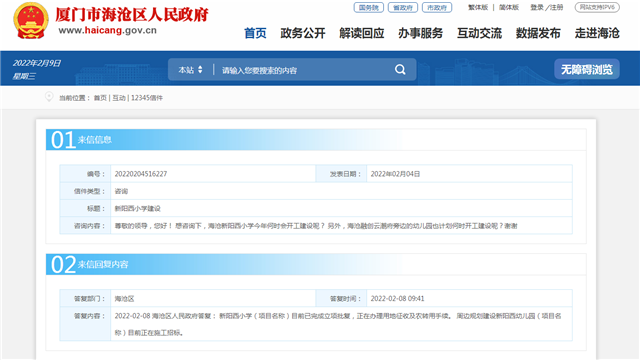Click 互动 in the breadcrumb
Screen dimensions: 640x360
point(119,98)
